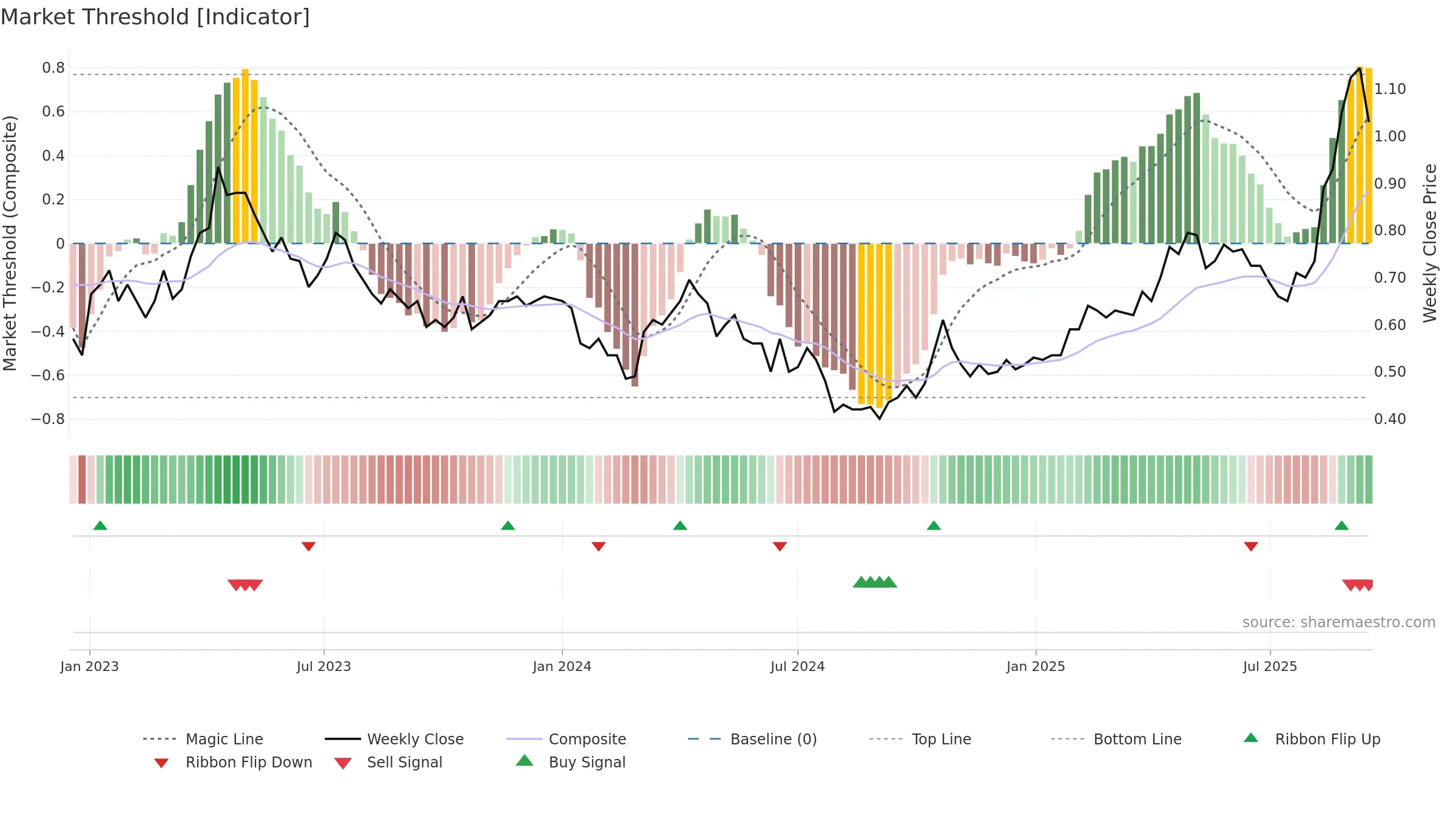
Task: Click the ribbon flip down marker before Jul 2023
Action: [308, 547]
